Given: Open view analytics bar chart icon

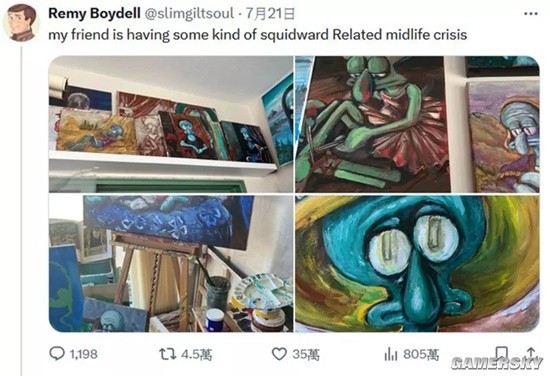Looking at the screenshot, I should 391,354.
